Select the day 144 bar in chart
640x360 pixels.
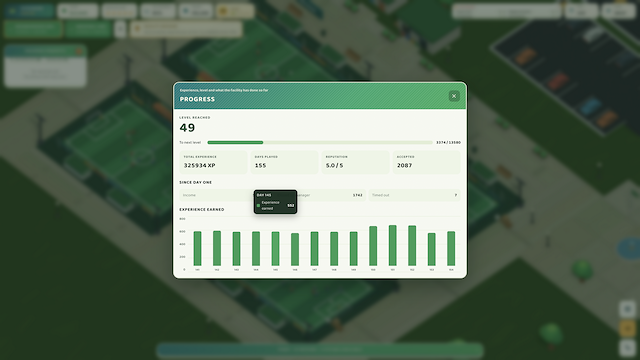[256, 249]
